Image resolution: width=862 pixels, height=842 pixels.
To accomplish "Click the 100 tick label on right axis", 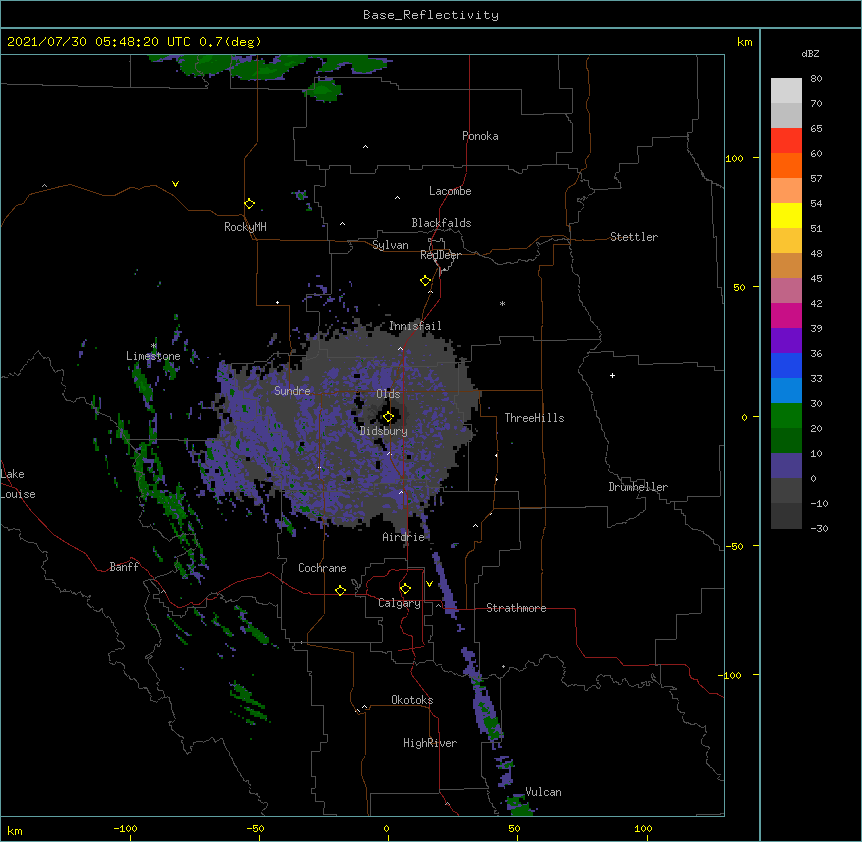I will tap(734, 158).
